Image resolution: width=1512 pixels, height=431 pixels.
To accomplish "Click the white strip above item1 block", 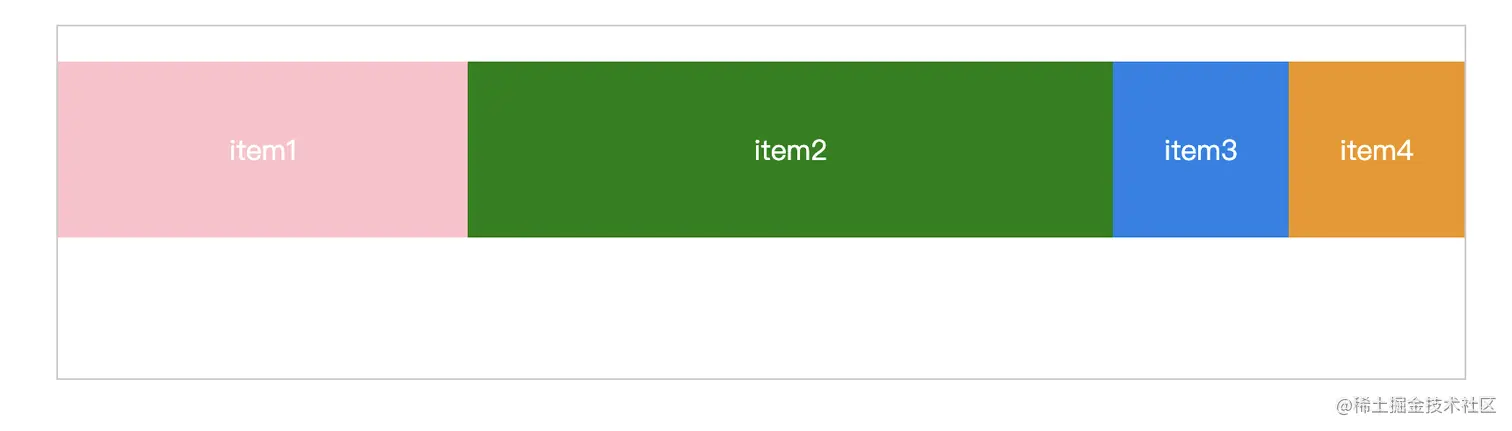I will coord(262,44).
